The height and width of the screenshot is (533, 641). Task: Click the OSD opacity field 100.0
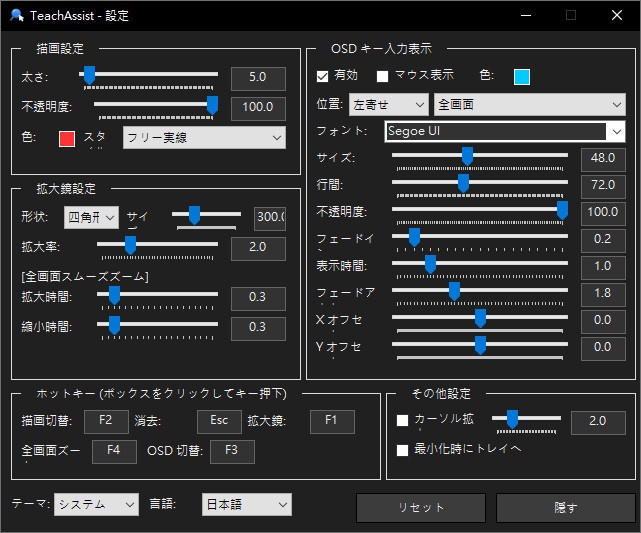tap(603, 214)
